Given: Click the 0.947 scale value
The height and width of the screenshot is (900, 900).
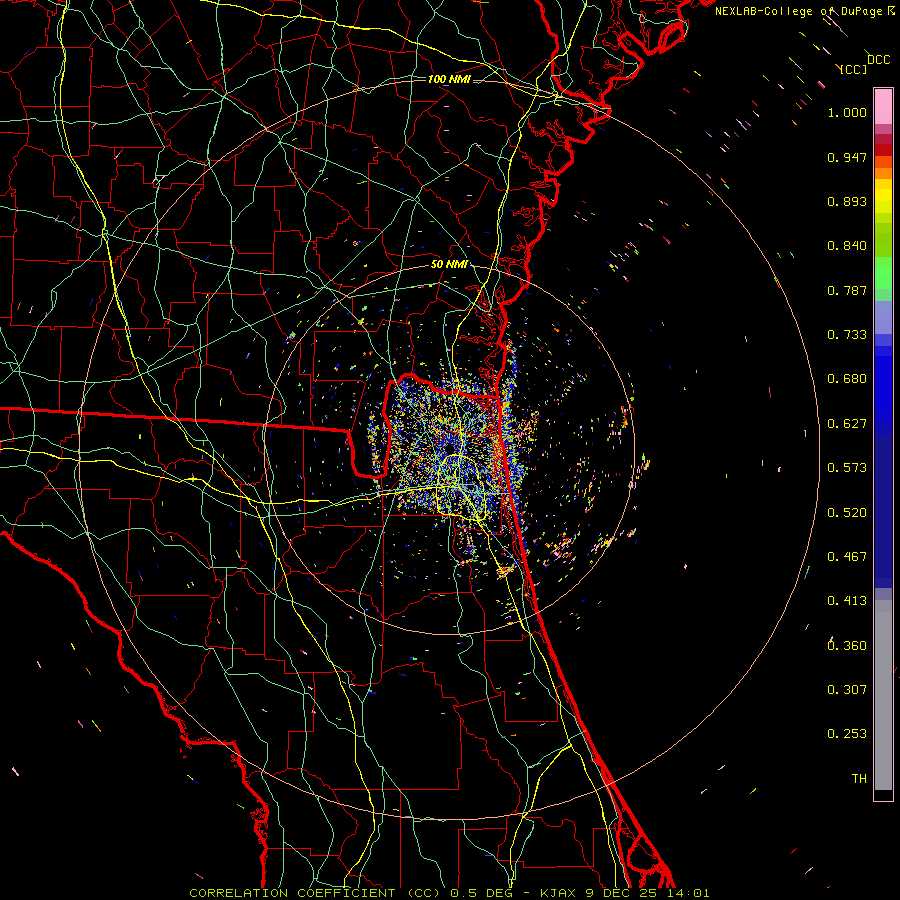Looking at the screenshot, I should (x=847, y=157).
